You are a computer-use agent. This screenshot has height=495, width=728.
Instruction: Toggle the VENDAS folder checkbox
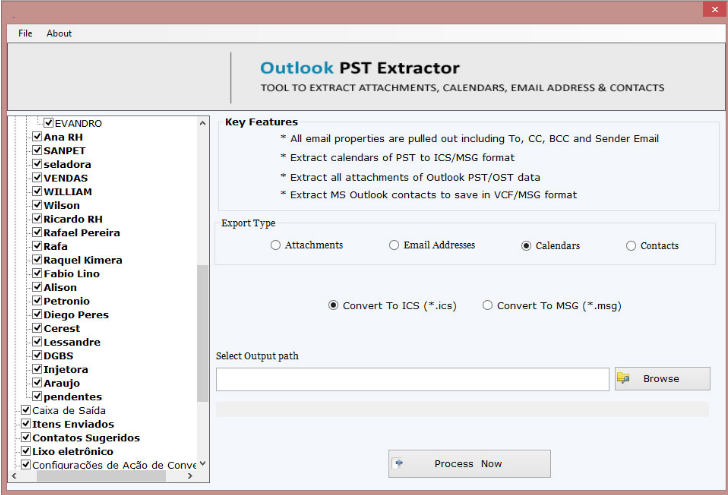(37, 177)
